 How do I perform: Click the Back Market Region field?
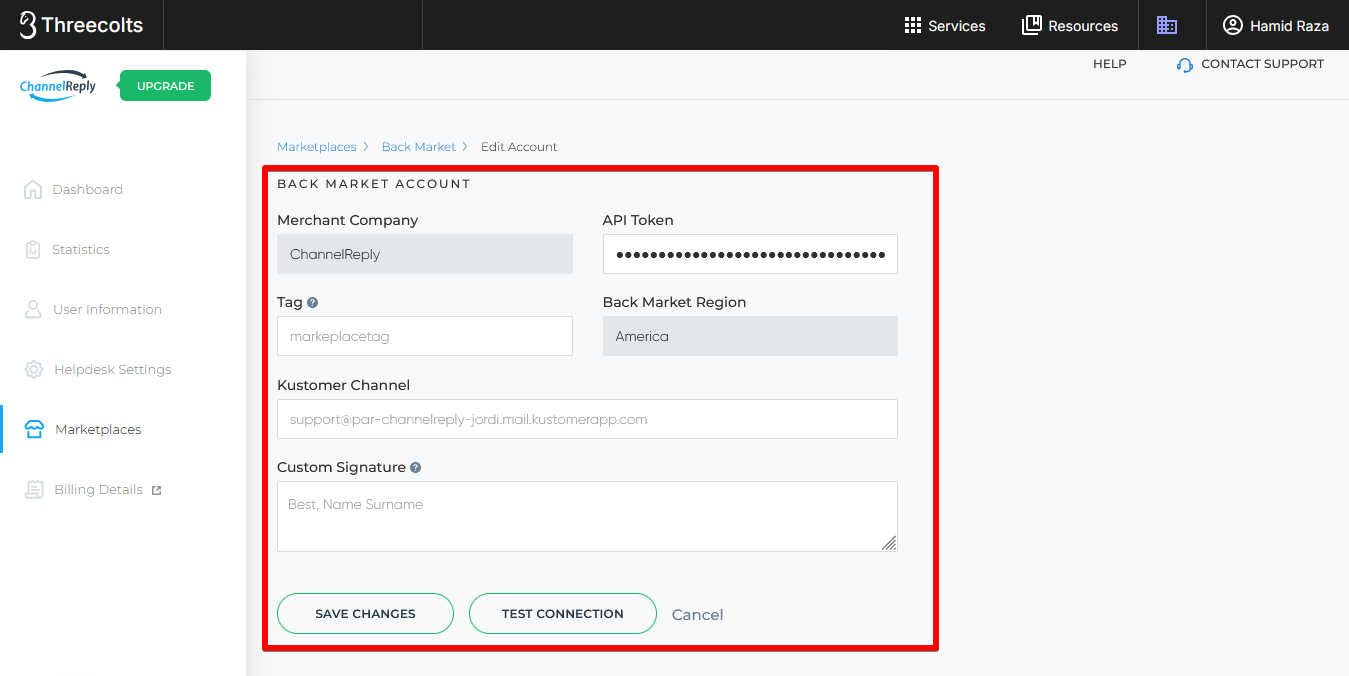point(750,336)
